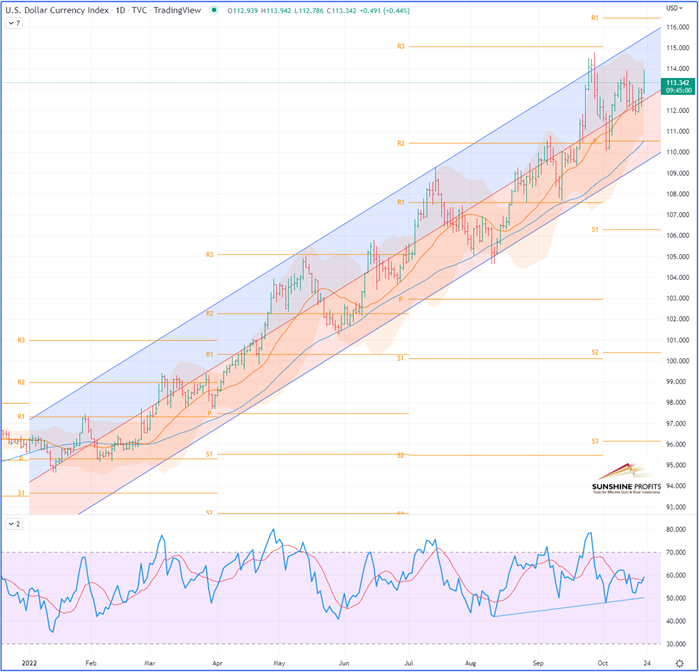Click the topmost R1 pivot label
This screenshot has width=699, height=672.
594,18
